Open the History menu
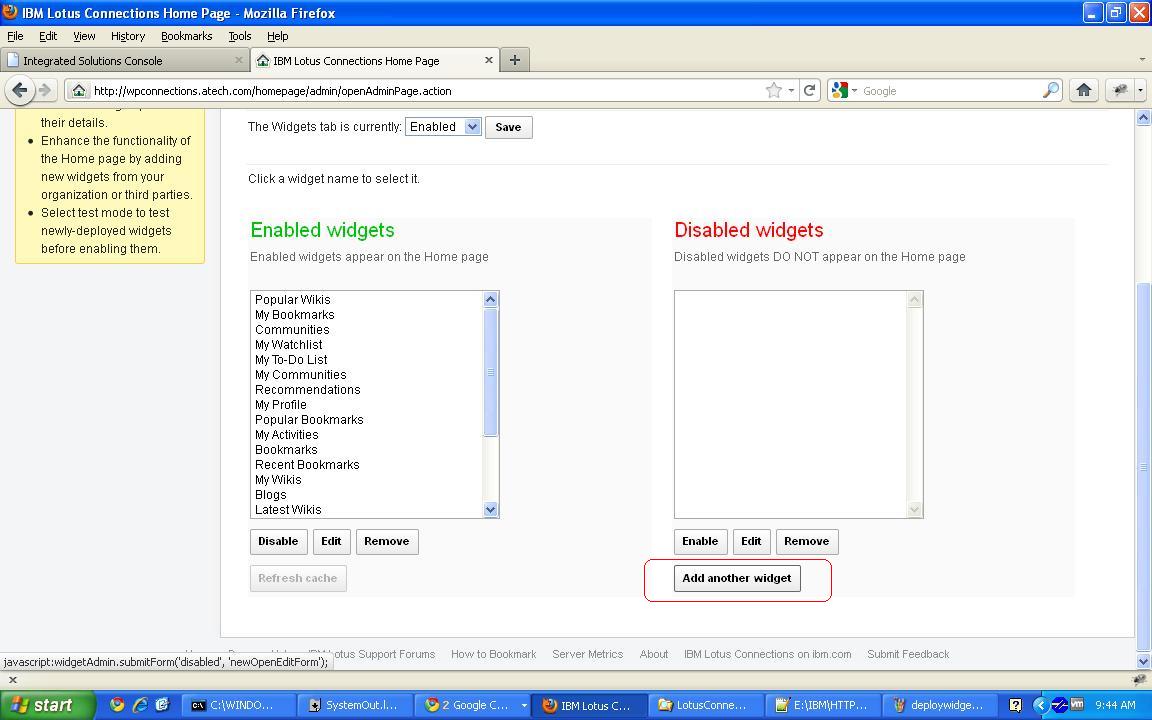This screenshot has width=1152, height=720. tap(128, 36)
